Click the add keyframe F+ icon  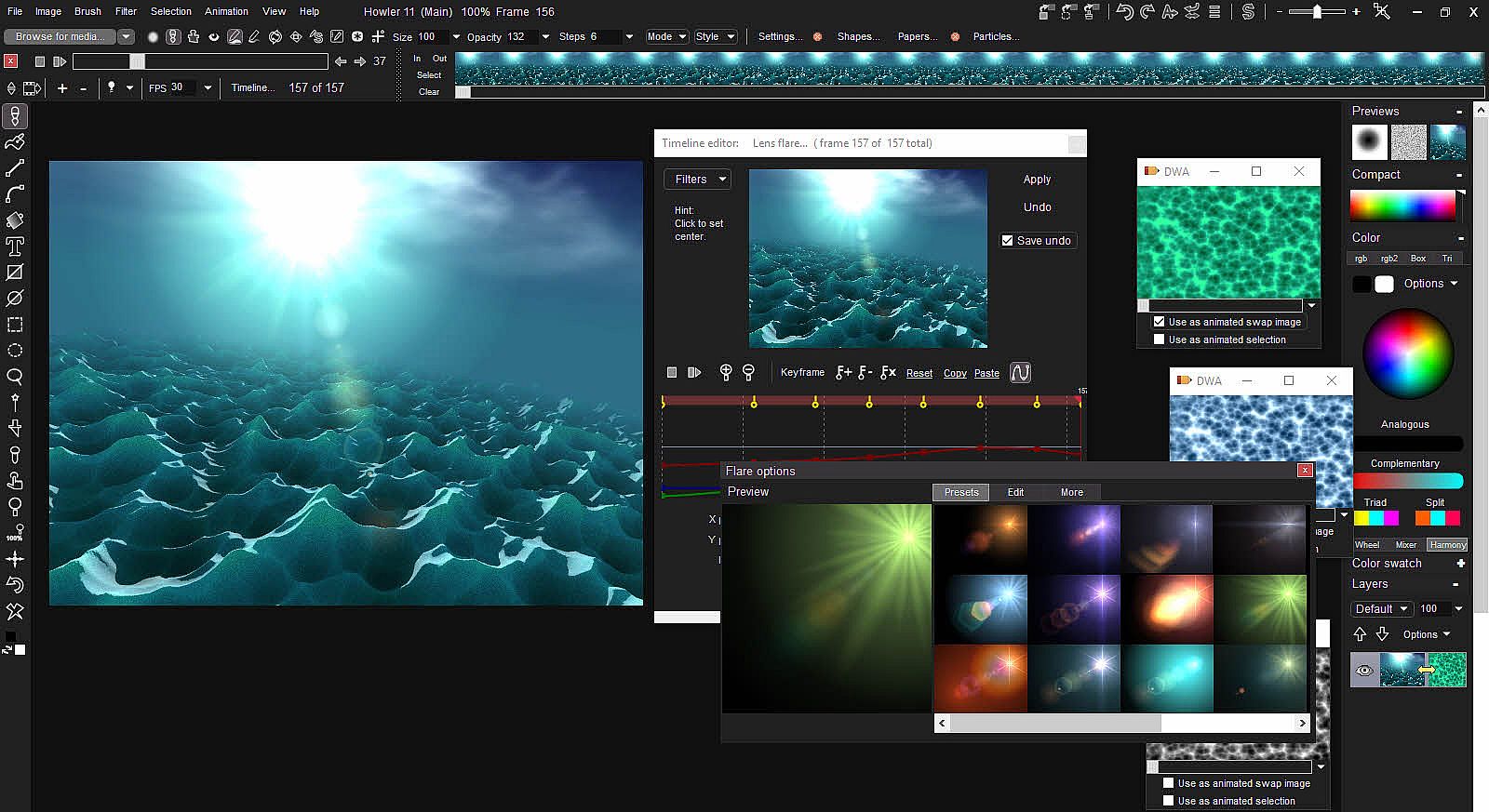point(843,373)
